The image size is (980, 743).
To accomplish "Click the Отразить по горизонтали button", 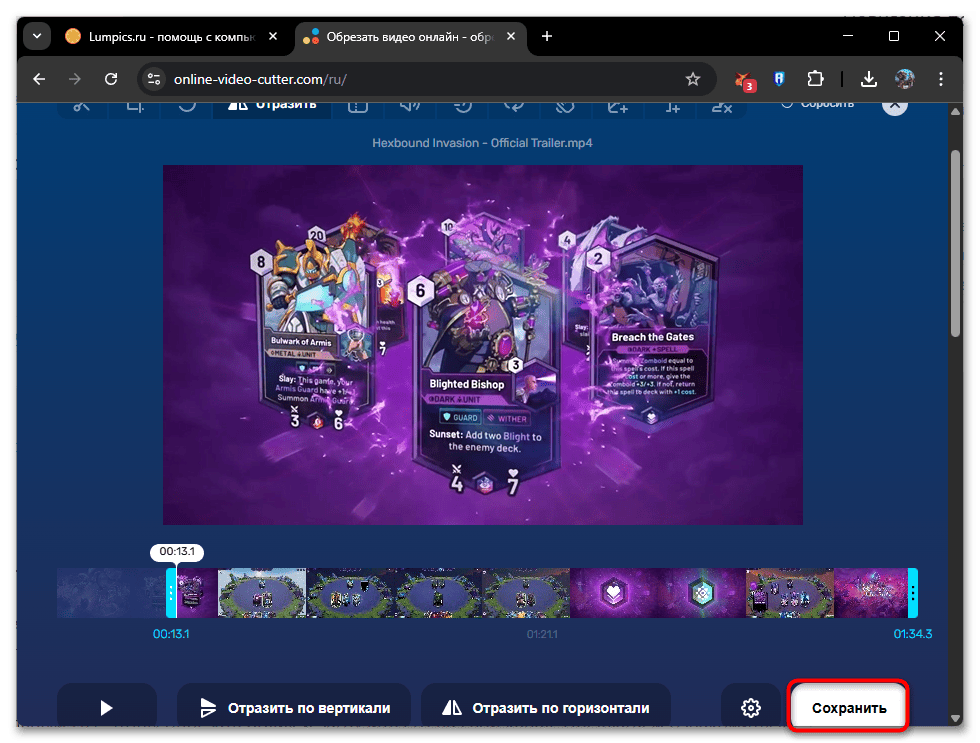I will coord(546,707).
